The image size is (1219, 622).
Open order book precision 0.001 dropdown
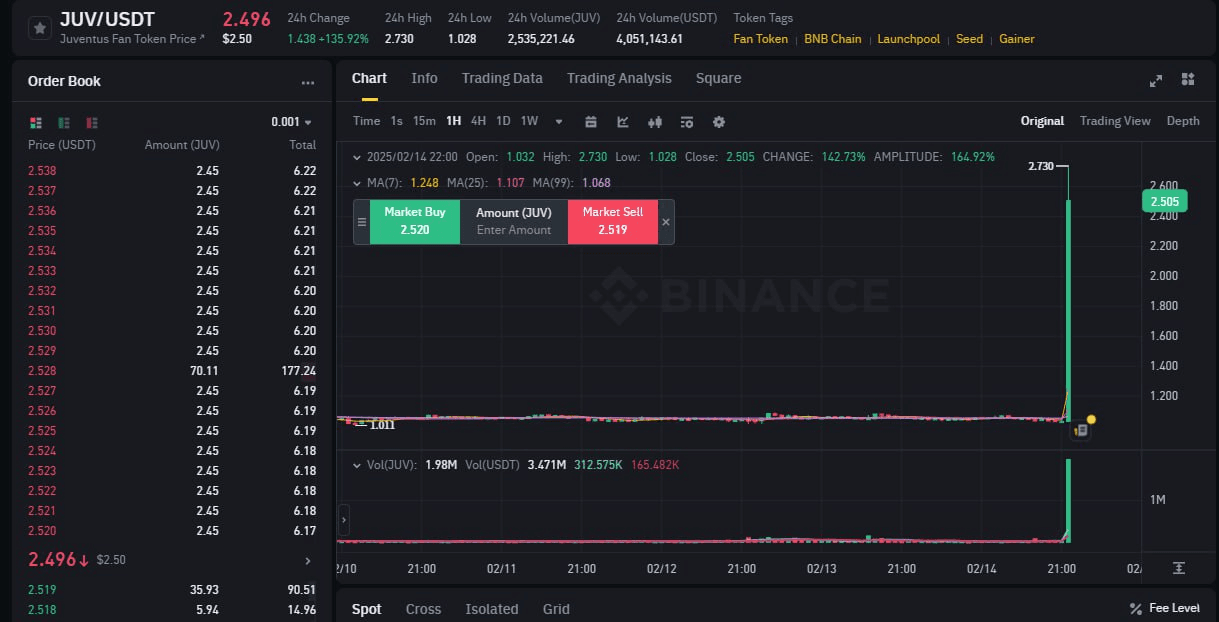tap(291, 122)
